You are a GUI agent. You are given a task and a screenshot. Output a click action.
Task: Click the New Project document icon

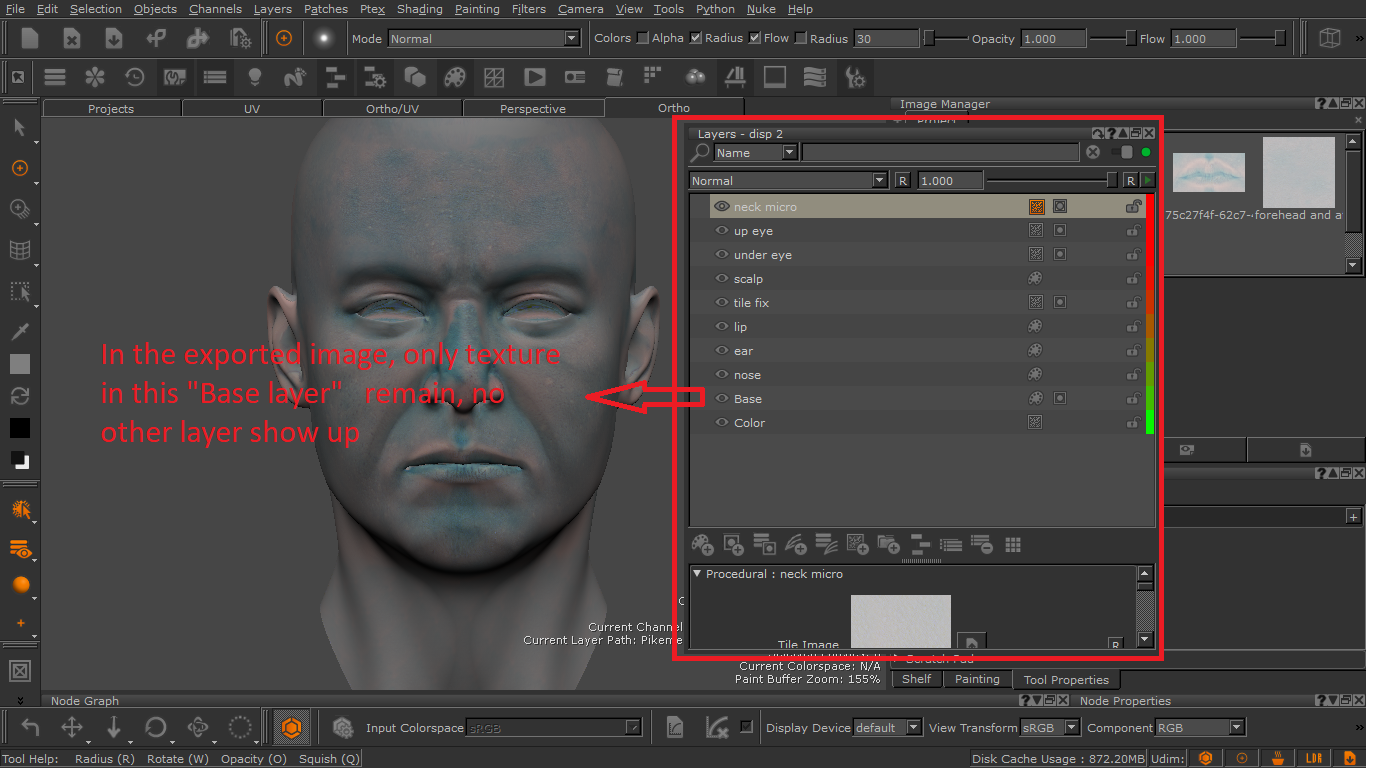(30, 38)
